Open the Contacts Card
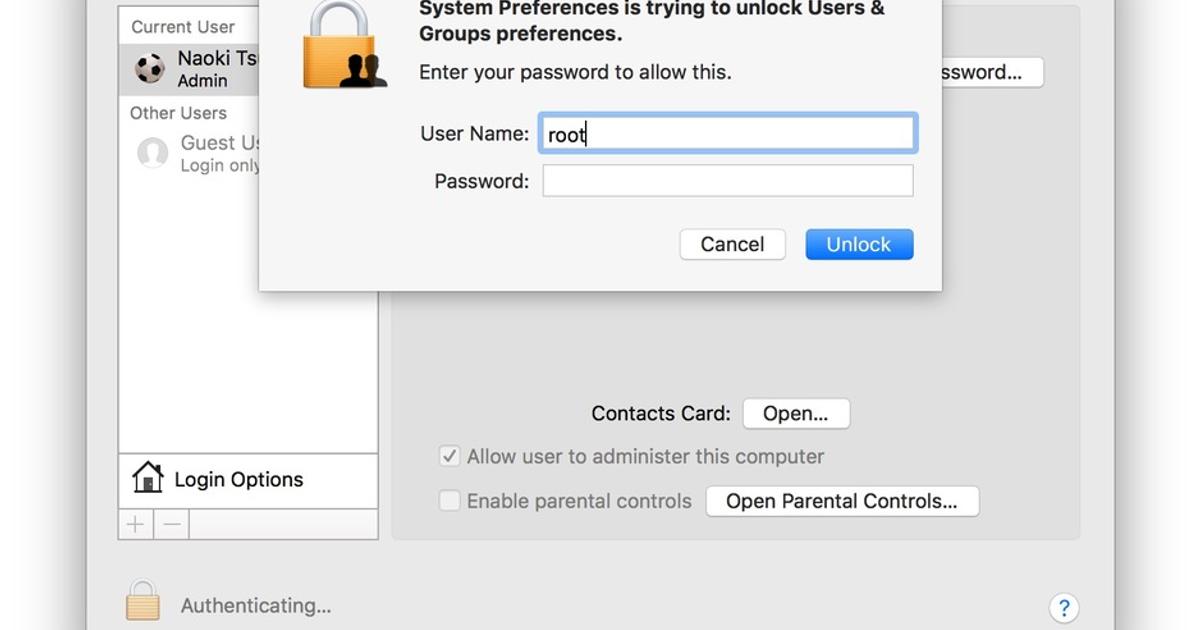Viewport: 1200px width, 630px height. [796, 413]
